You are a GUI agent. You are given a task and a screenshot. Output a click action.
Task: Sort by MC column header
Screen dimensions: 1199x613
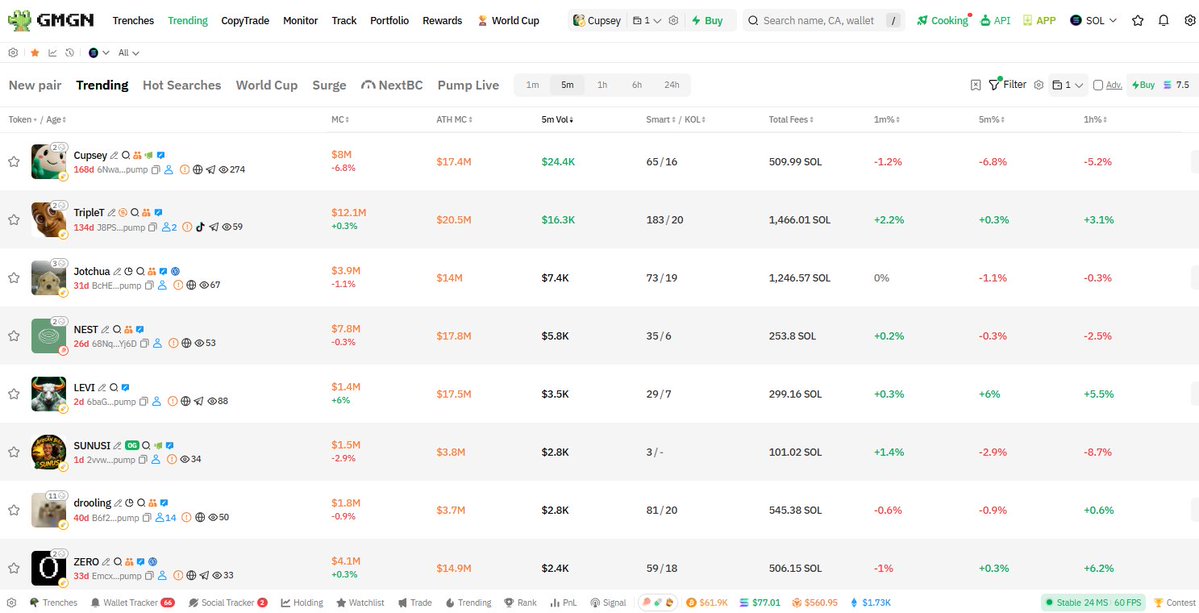tap(340, 119)
